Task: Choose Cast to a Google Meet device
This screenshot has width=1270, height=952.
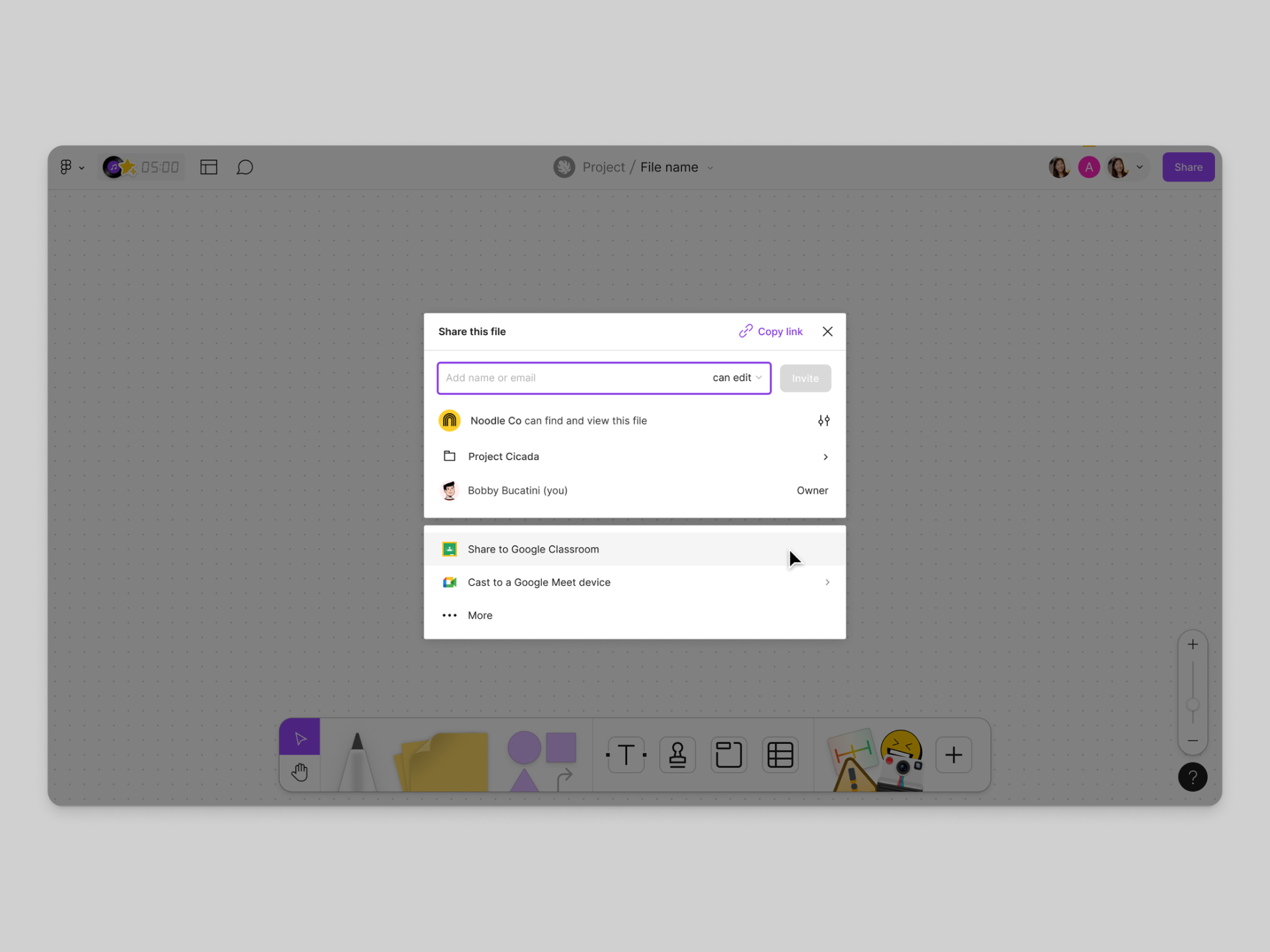Action: click(539, 582)
